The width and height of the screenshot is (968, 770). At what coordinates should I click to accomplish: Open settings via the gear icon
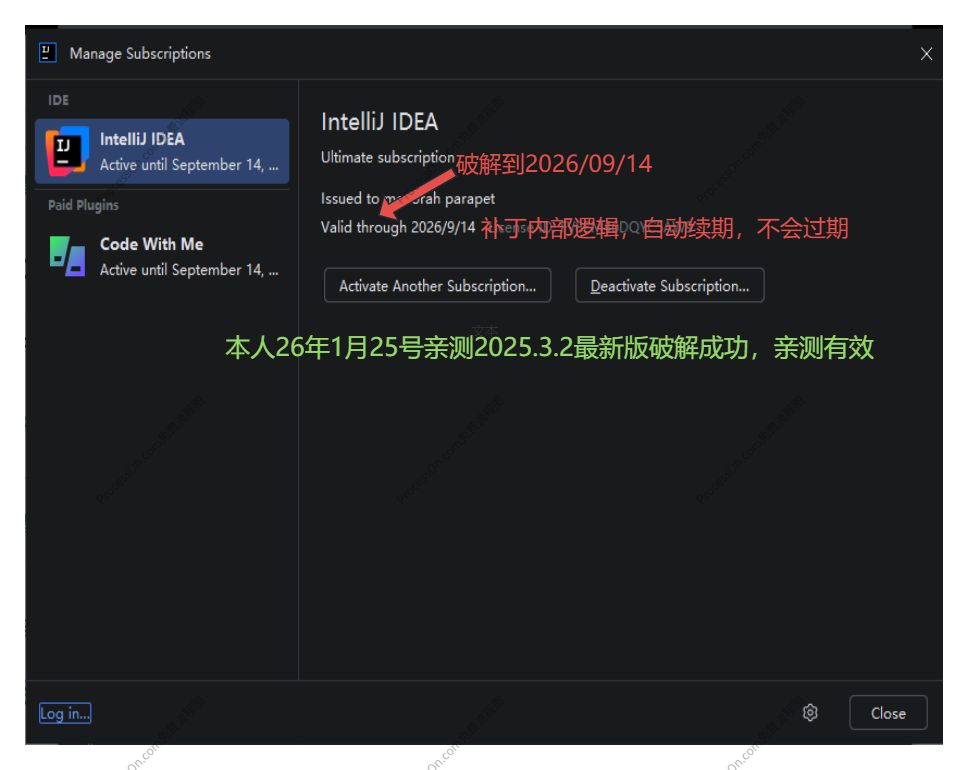(x=810, y=713)
